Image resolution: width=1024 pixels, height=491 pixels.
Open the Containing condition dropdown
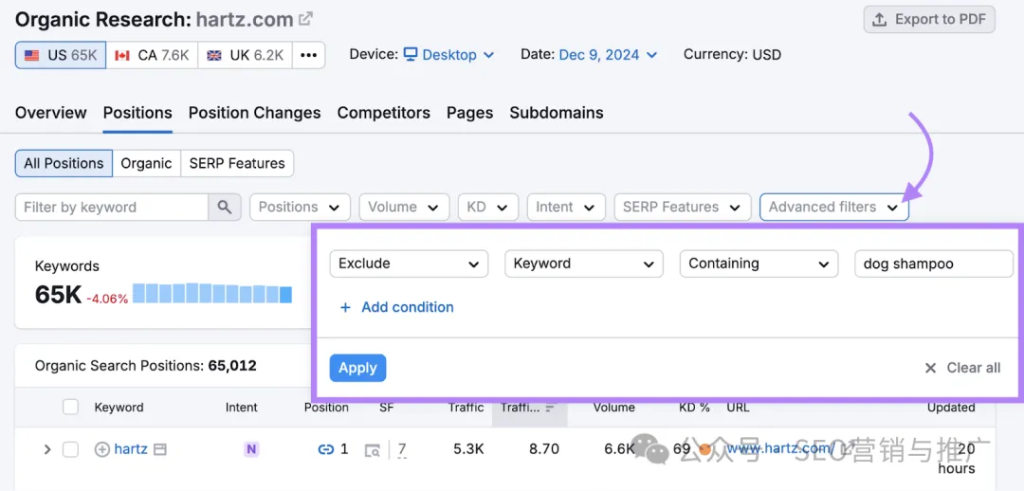[x=758, y=264]
